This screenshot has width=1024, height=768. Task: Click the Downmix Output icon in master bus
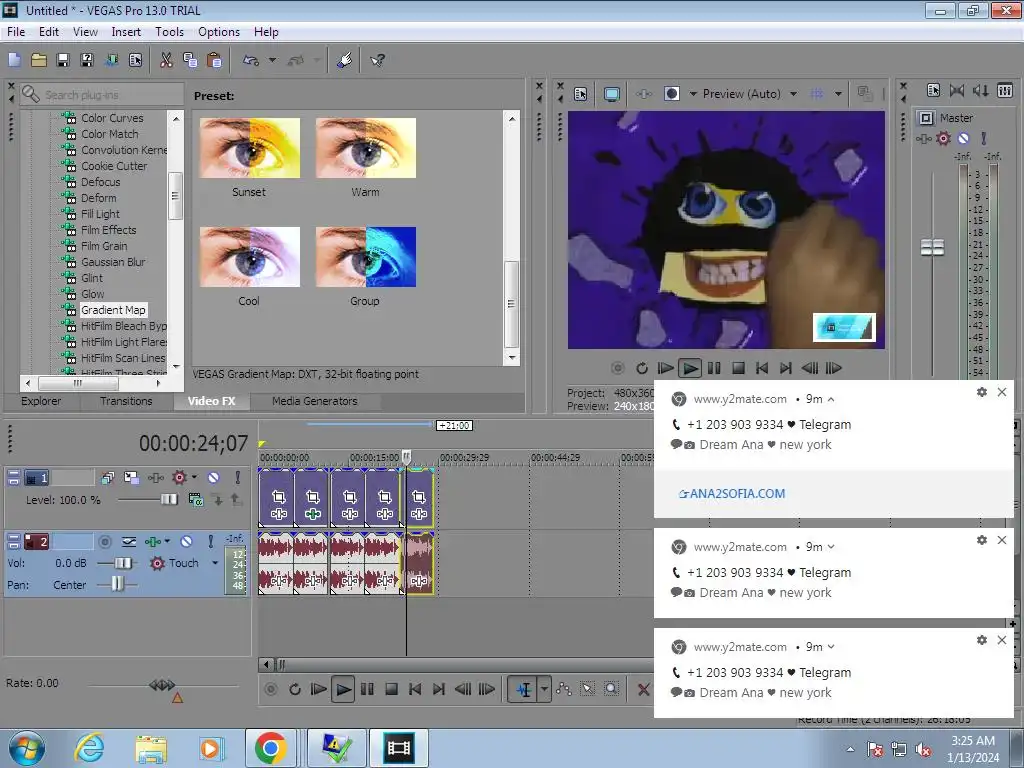coord(957,91)
